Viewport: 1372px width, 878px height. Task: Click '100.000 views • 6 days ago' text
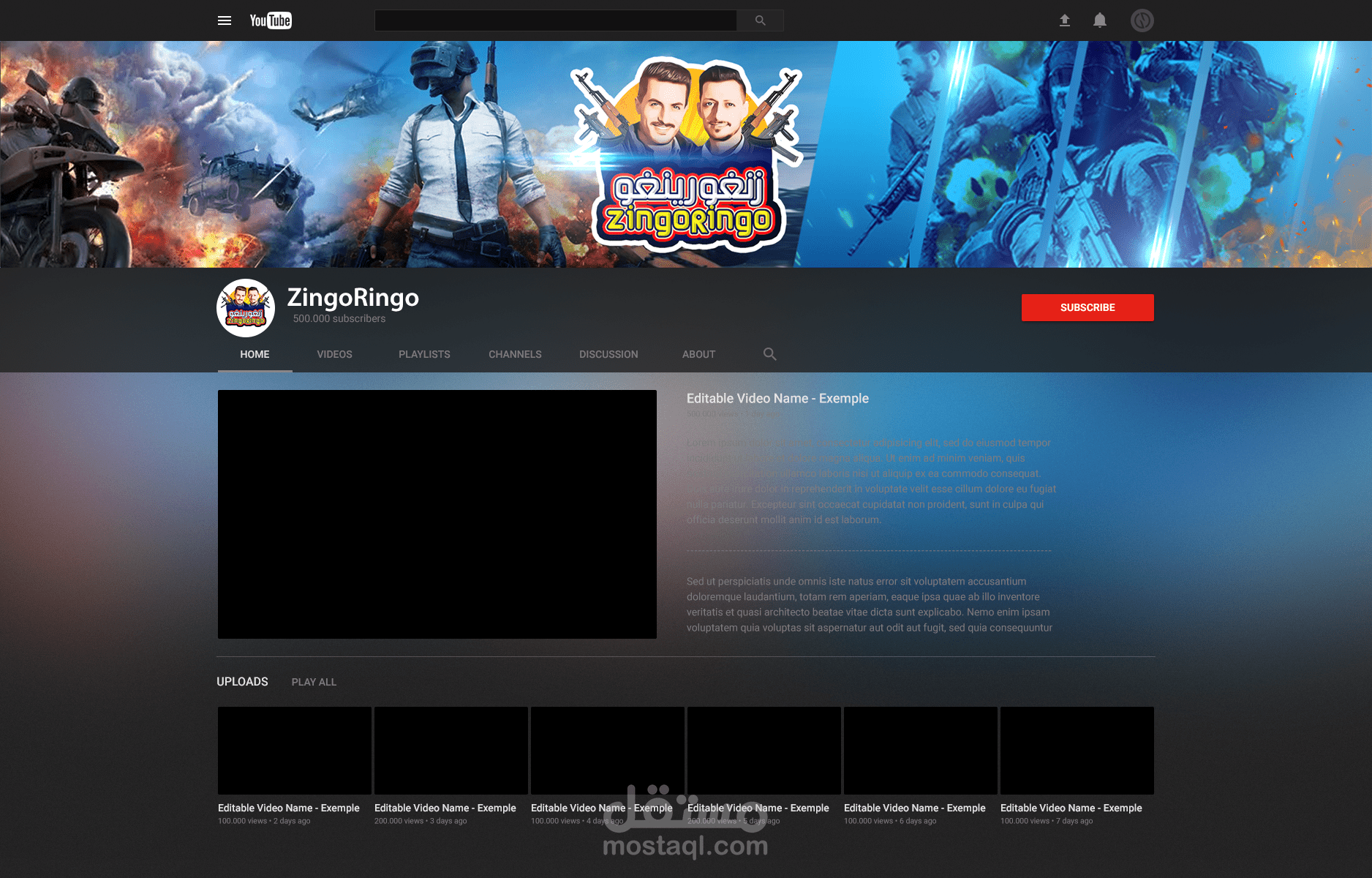(x=890, y=821)
